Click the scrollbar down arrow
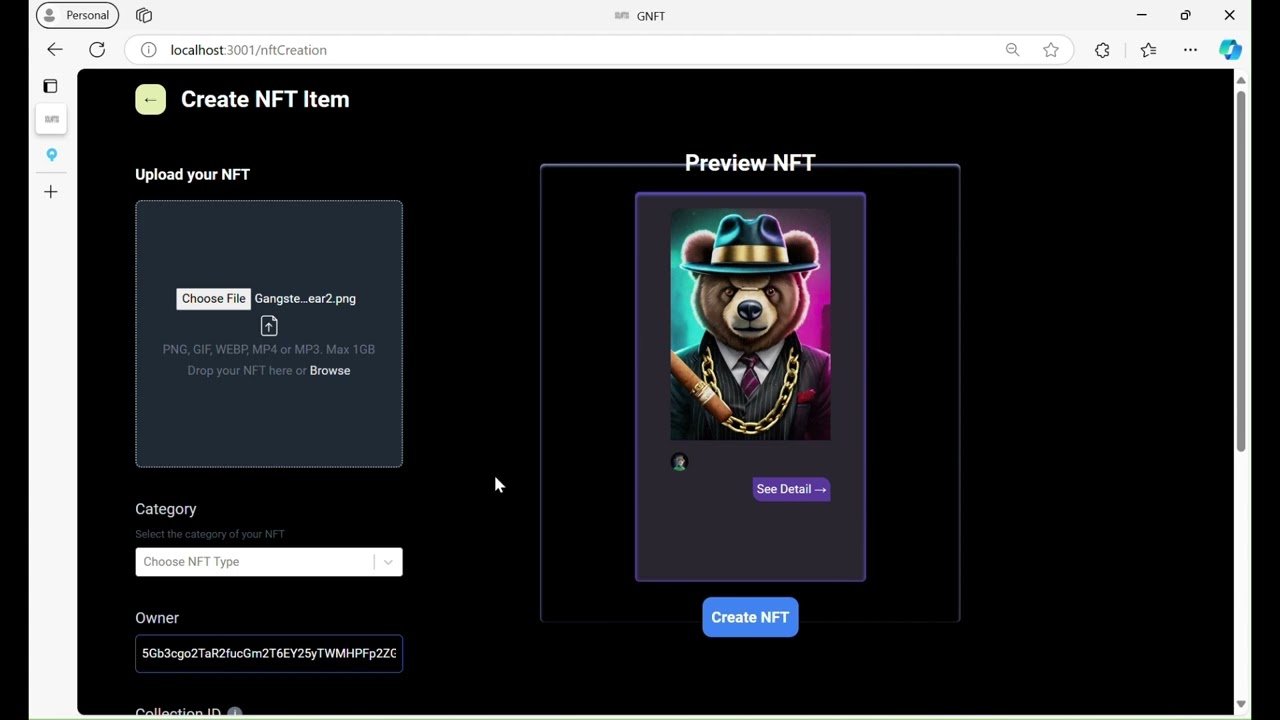The height and width of the screenshot is (720, 1280). pos(1241,704)
